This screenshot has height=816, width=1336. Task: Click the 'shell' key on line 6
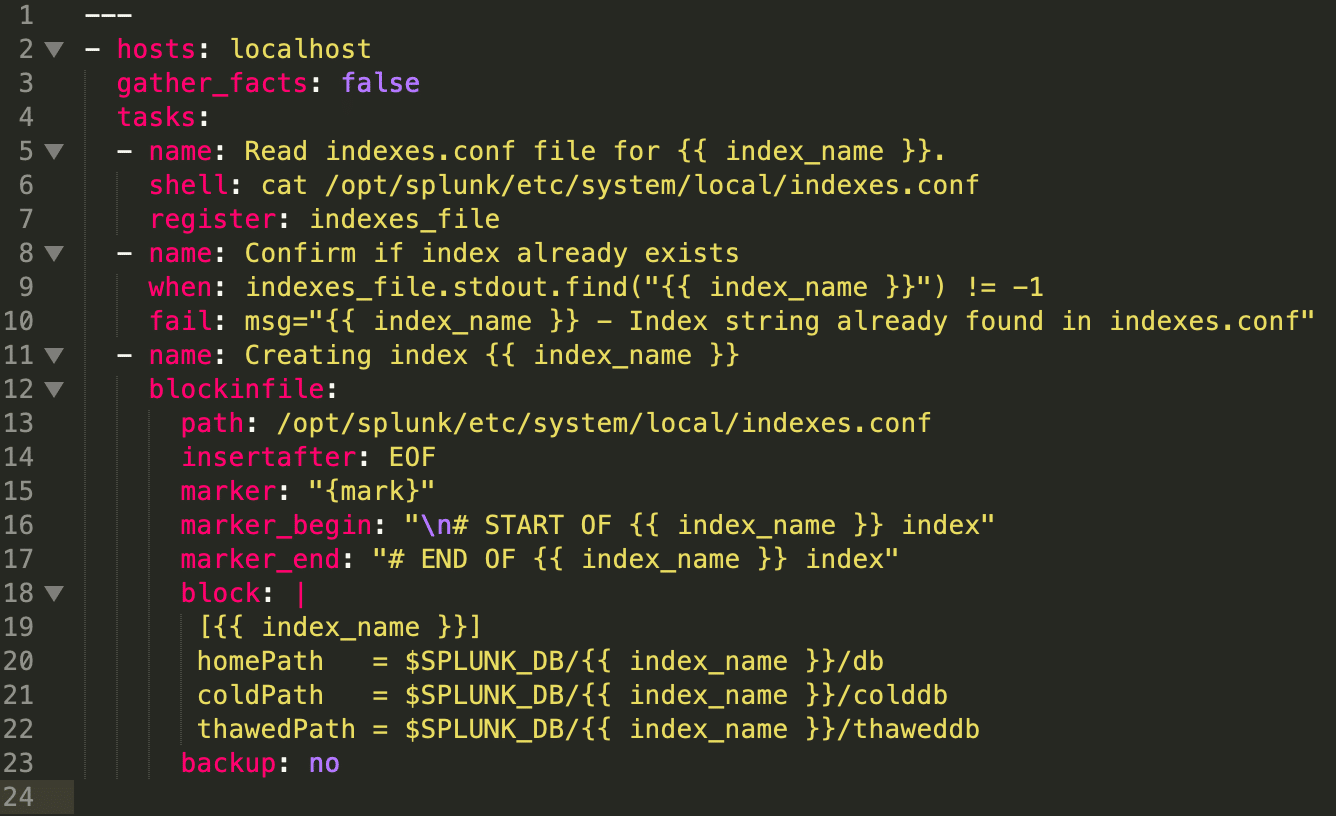pos(189,185)
